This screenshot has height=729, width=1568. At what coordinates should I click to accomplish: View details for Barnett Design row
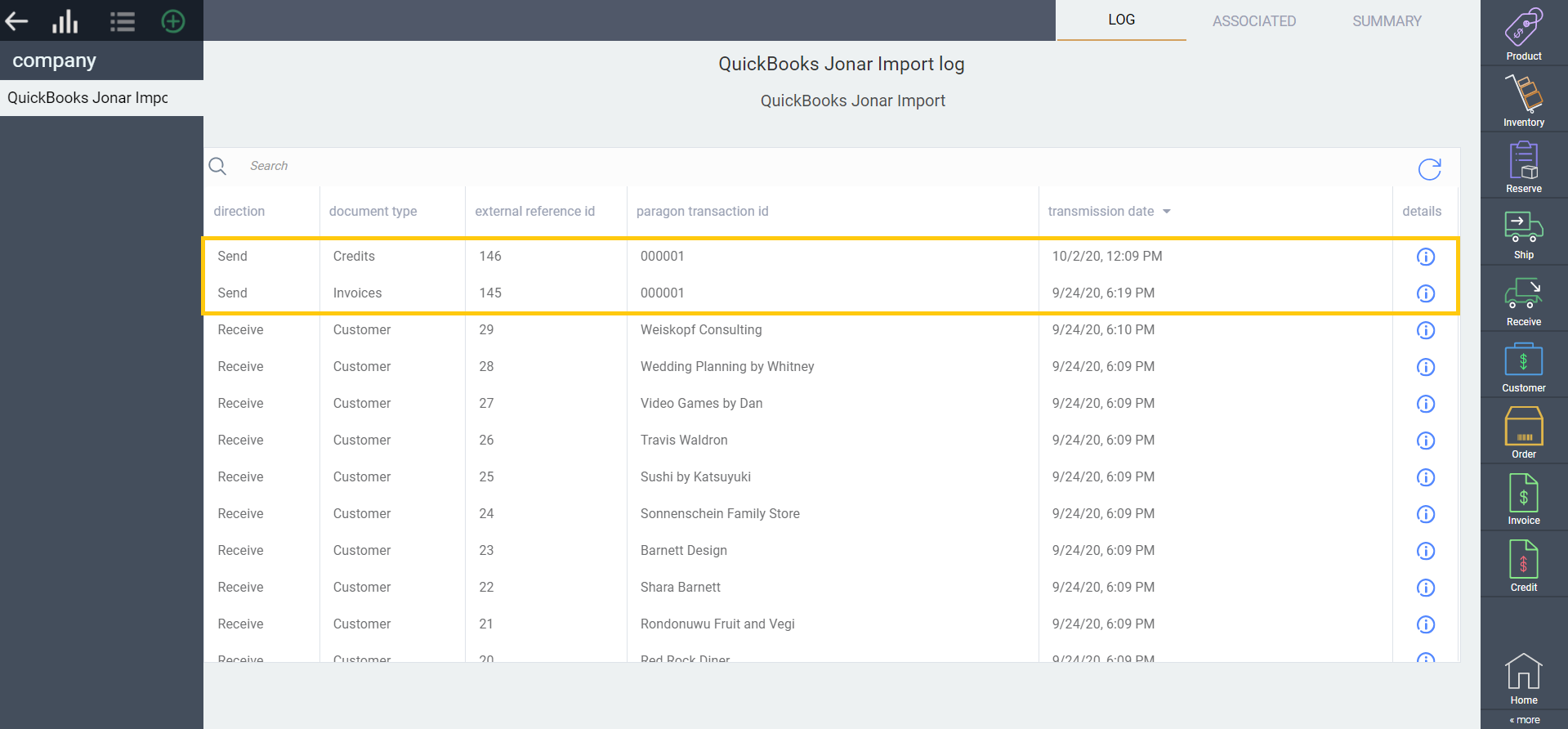coord(1426,551)
